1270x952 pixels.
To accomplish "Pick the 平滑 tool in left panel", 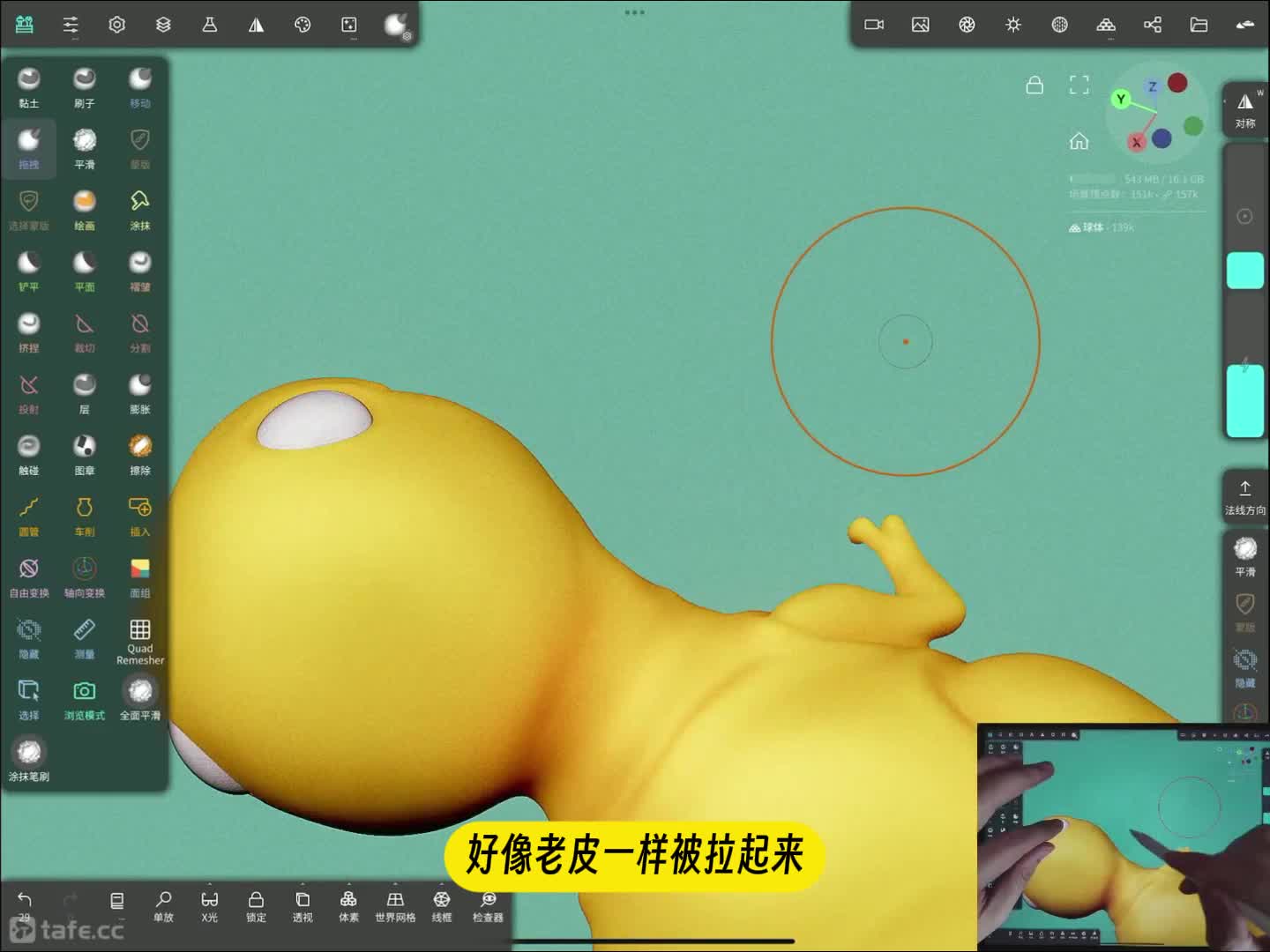I will pos(85,148).
